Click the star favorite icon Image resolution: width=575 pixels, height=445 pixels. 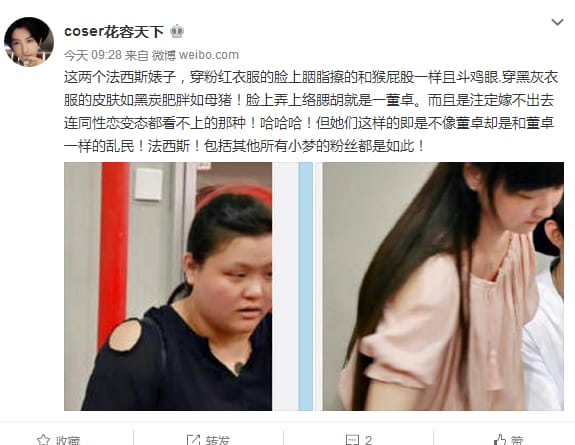[x=43, y=440]
